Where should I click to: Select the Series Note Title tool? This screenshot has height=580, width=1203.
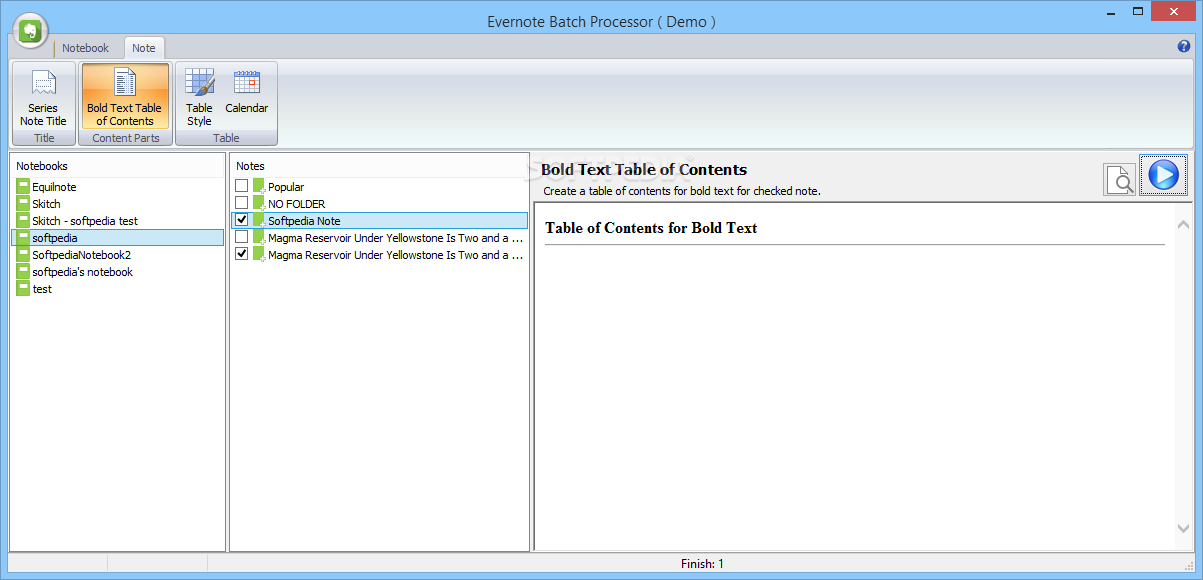click(43, 97)
